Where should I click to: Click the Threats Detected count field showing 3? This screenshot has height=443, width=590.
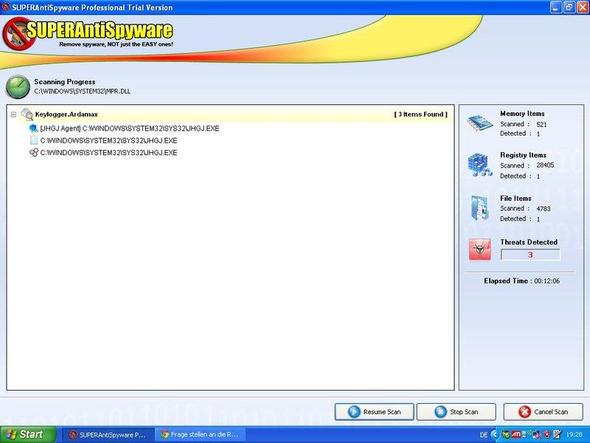(530, 255)
